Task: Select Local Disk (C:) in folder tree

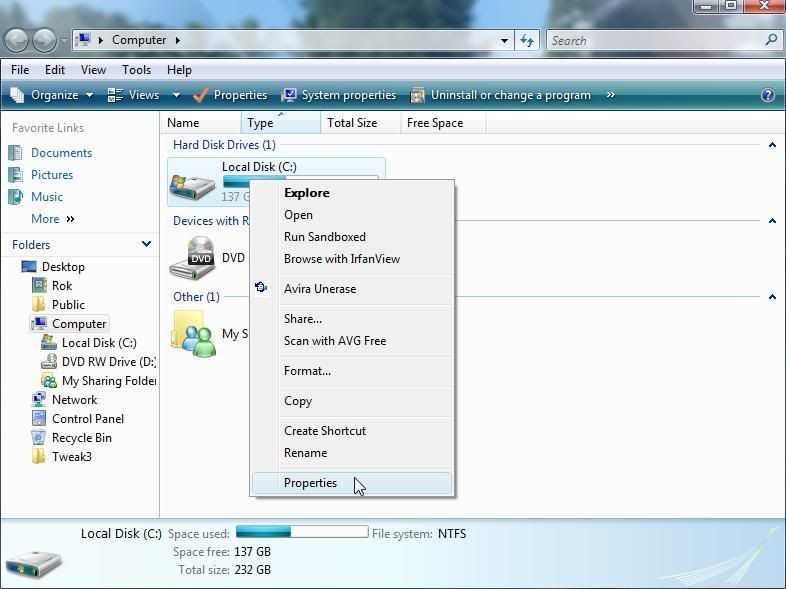Action: pos(89,343)
